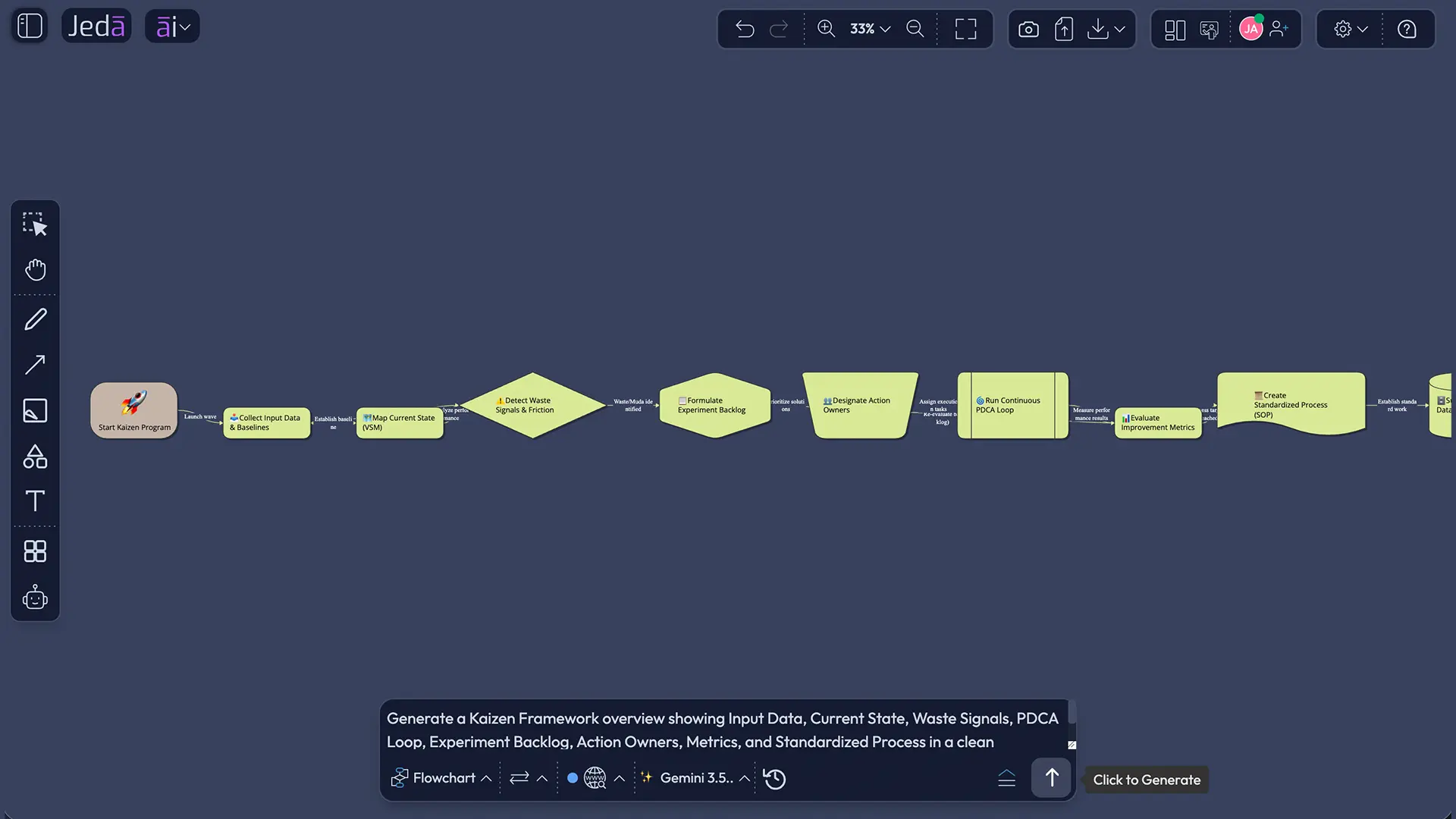Select the arrow connector tool
Viewport: 1456px width, 819px height.
[35, 365]
